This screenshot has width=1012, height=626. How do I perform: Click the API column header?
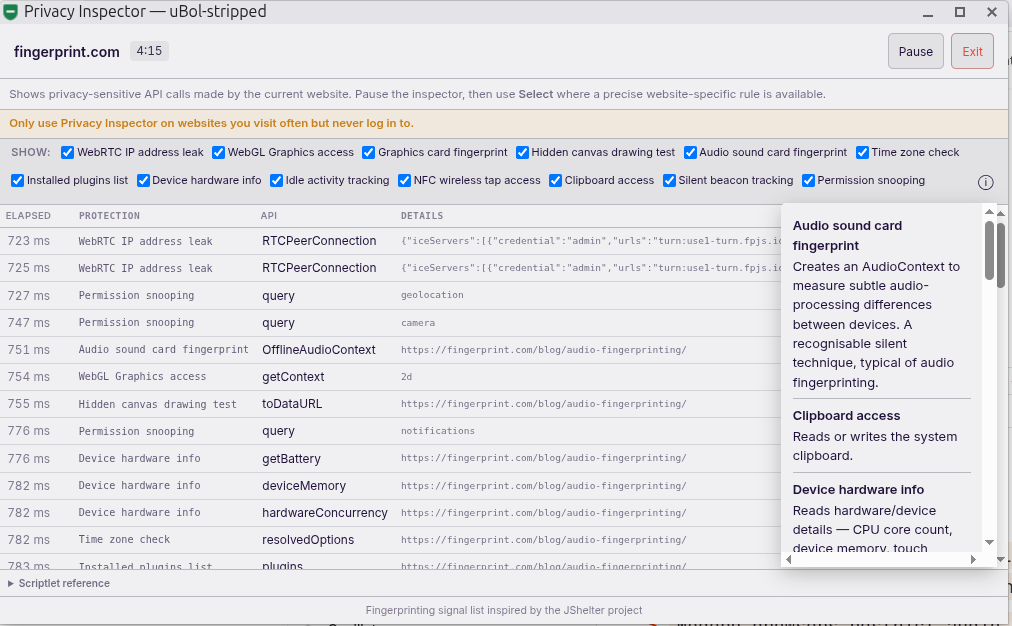tap(268, 216)
